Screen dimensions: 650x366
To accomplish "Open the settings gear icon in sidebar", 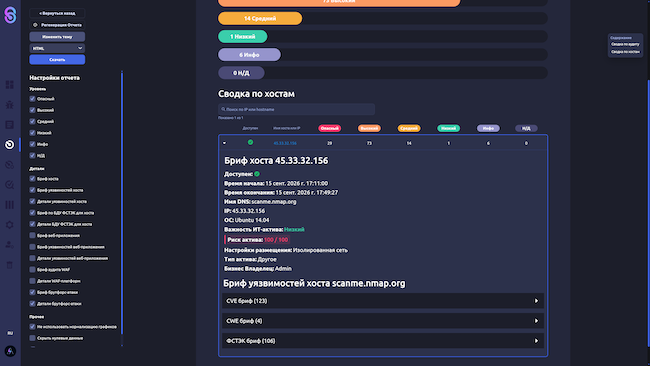I will (10, 225).
